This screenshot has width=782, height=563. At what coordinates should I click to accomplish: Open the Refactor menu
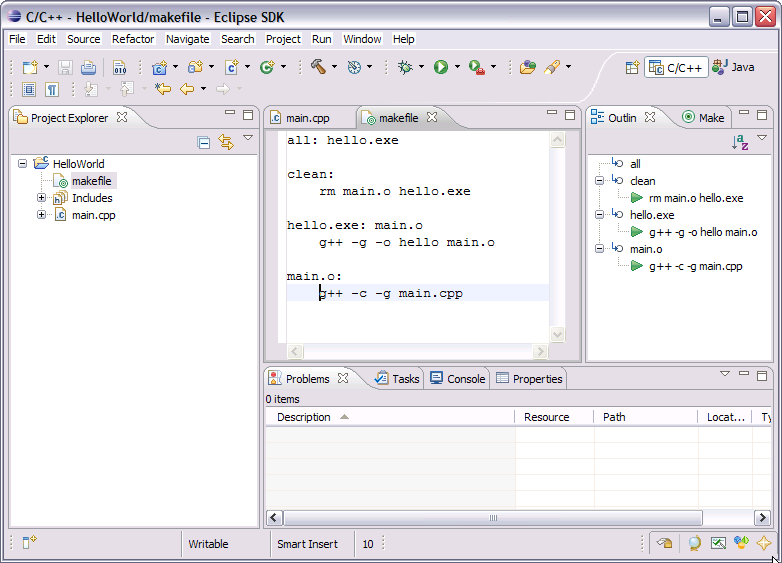(x=133, y=39)
